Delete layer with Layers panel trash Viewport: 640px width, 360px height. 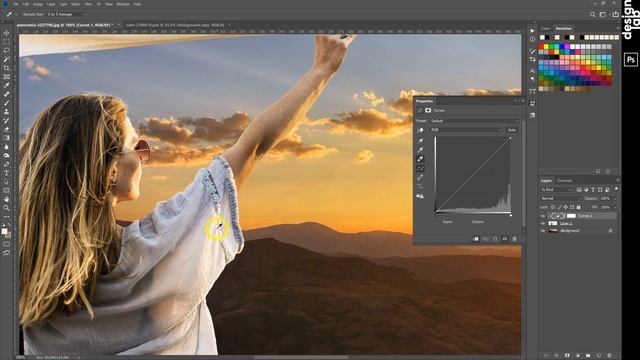(x=609, y=356)
